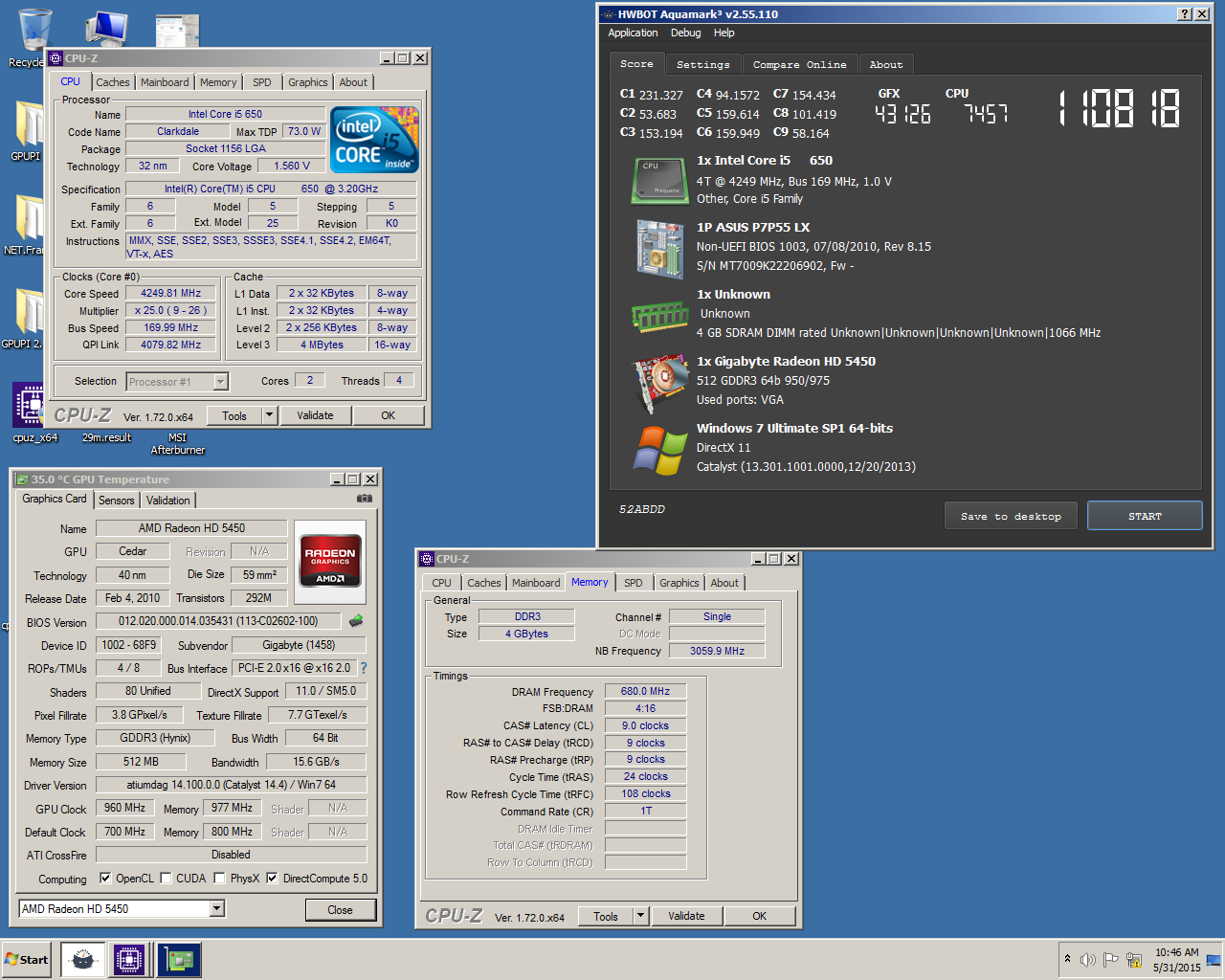Open the Settings tab in Aquamark
The image size is (1225, 980).
pyautogui.click(x=702, y=64)
